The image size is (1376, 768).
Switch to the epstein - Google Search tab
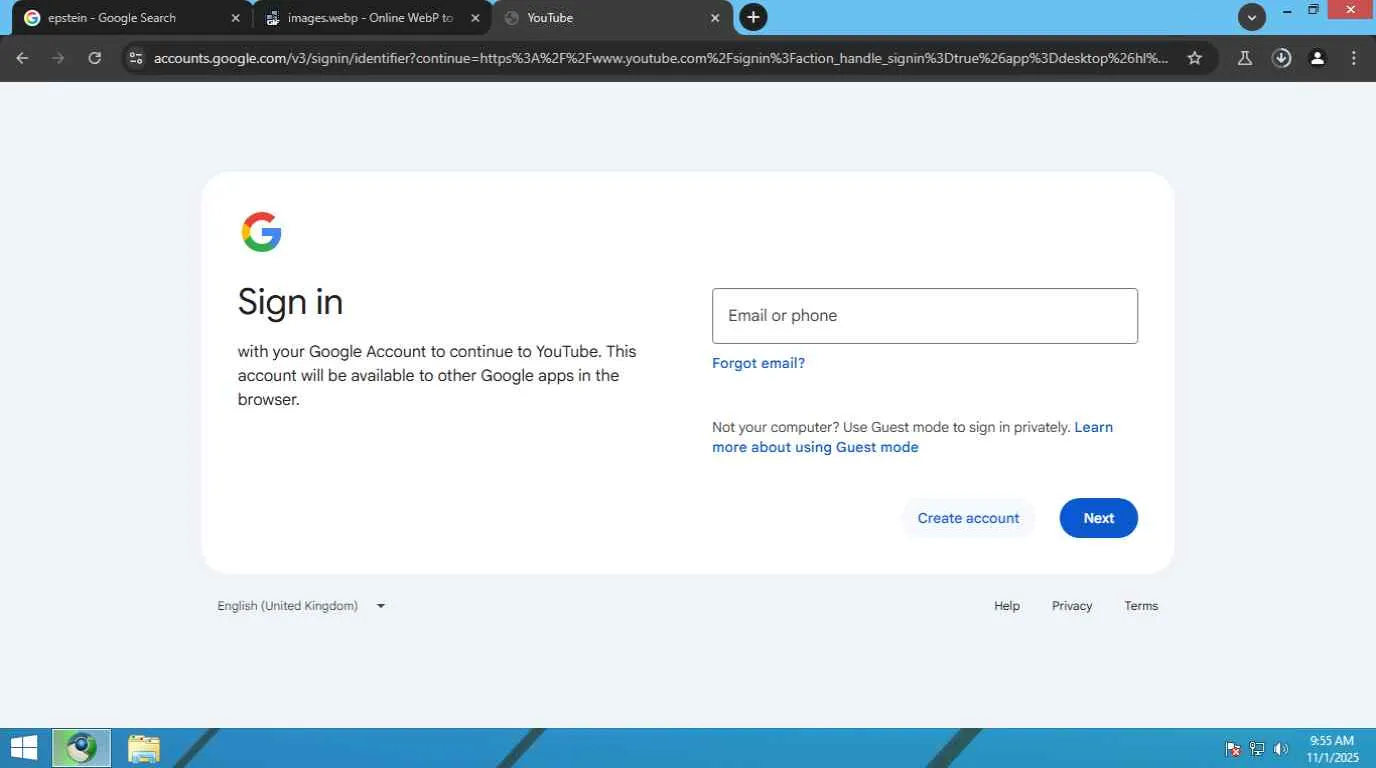pyautogui.click(x=131, y=18)
